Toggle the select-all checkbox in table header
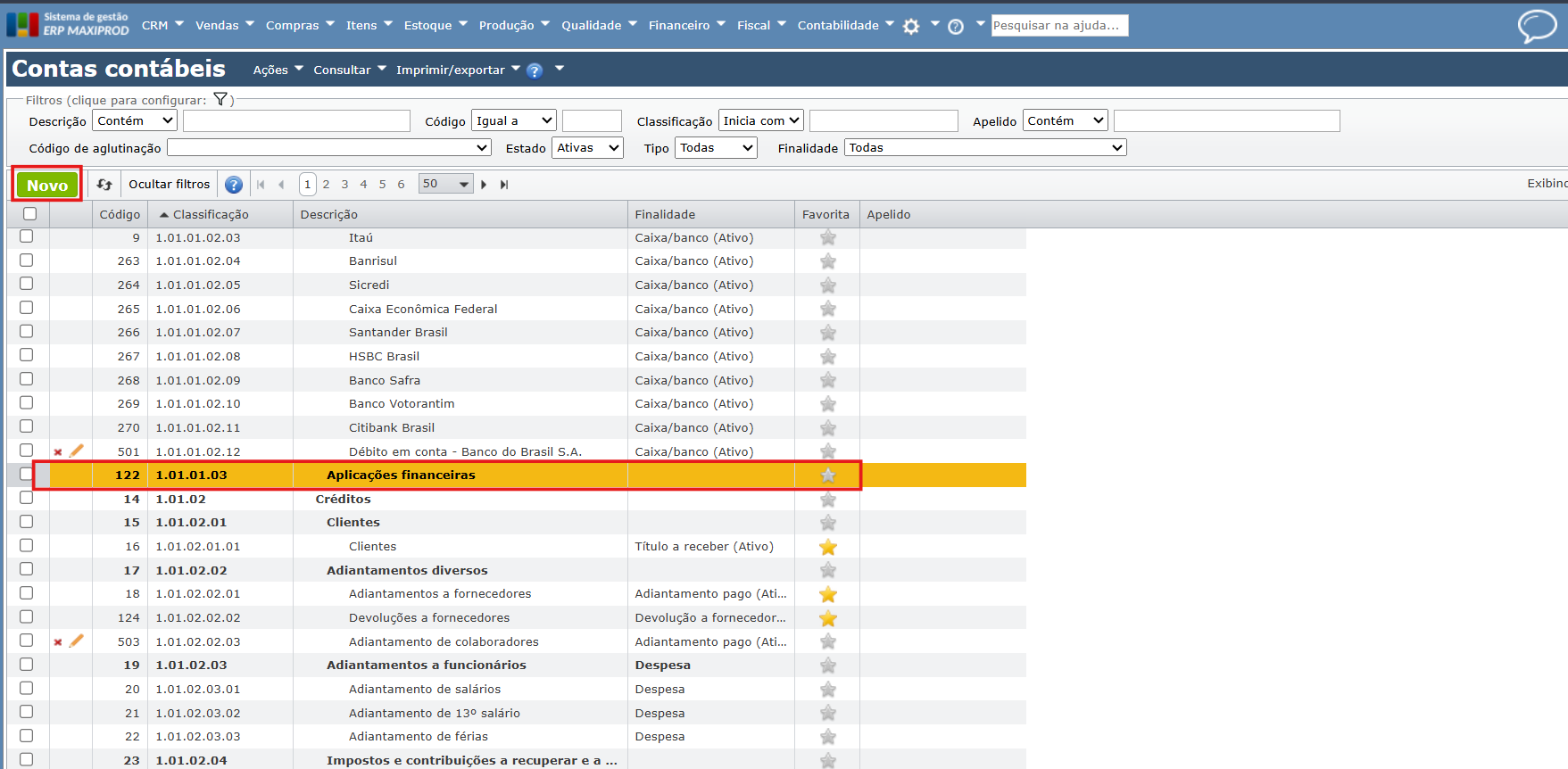 click(x=29, y=214)
